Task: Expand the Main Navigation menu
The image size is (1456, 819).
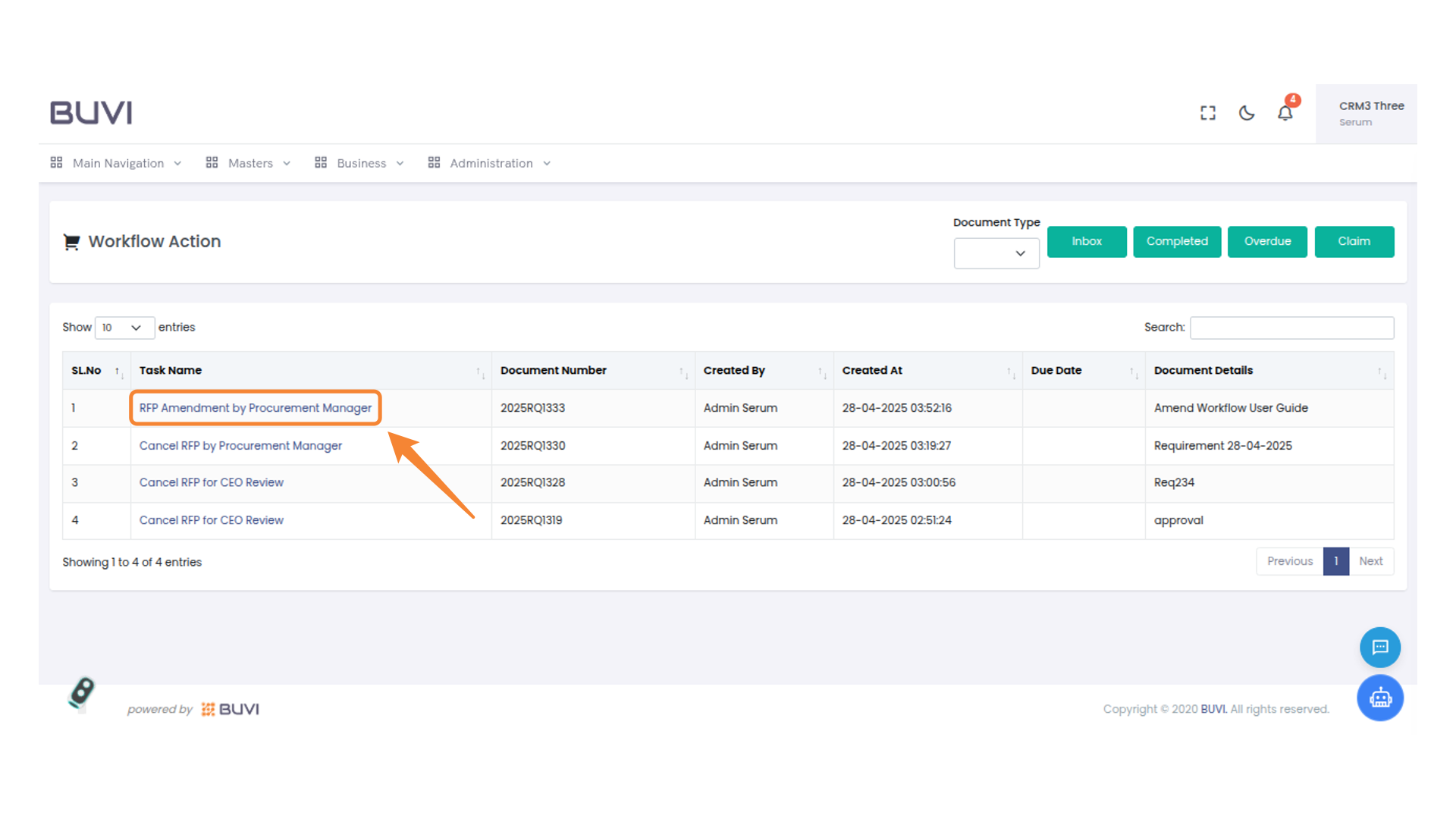Action: pos(117,163)
